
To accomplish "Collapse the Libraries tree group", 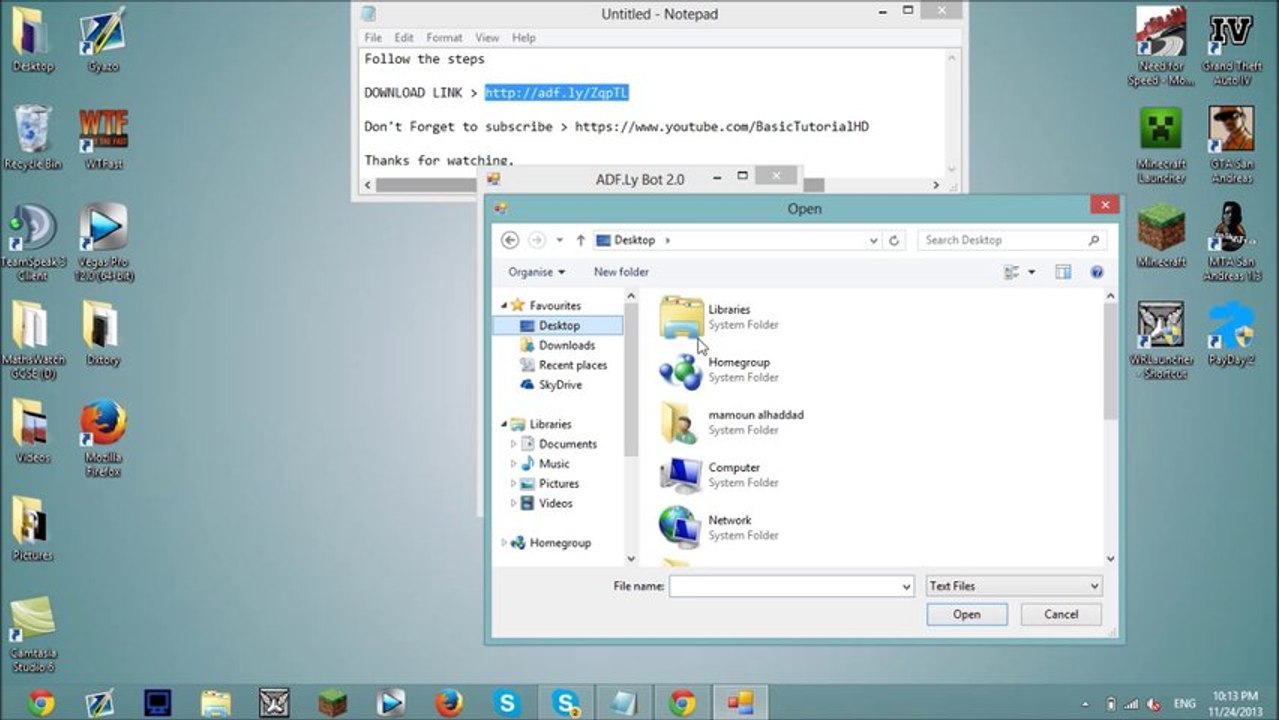I will pos(504,424).
